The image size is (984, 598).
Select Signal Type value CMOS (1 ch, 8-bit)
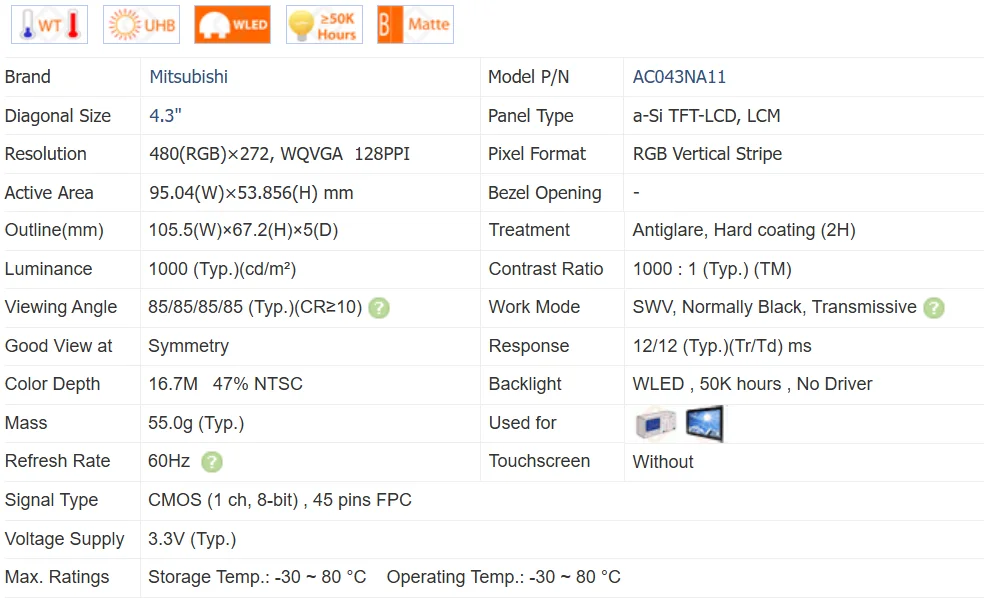223,500
